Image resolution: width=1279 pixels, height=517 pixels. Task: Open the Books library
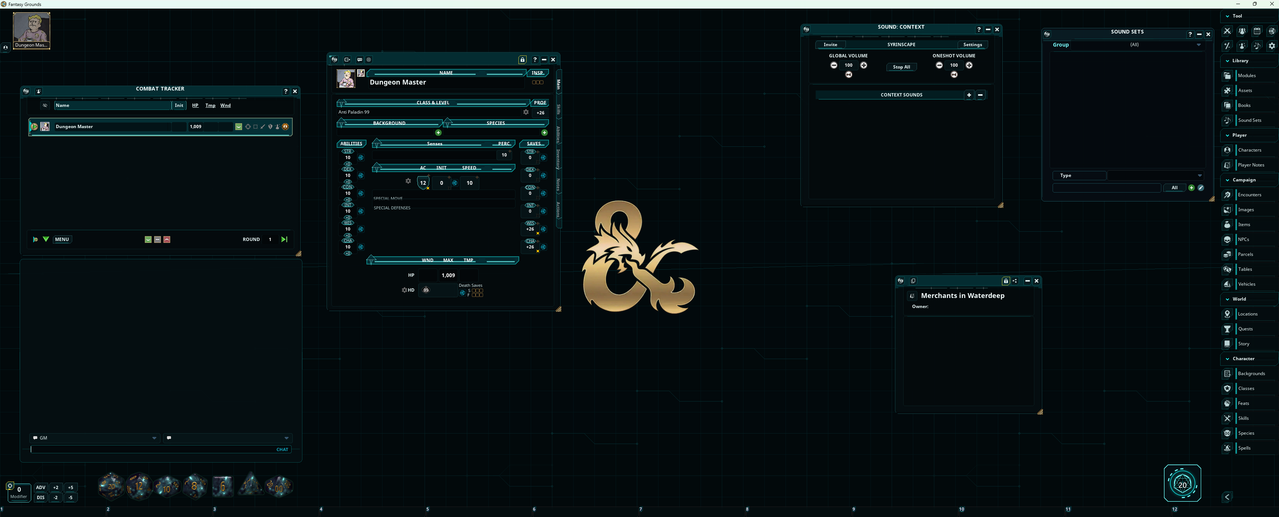click(x=1248, y=105)
